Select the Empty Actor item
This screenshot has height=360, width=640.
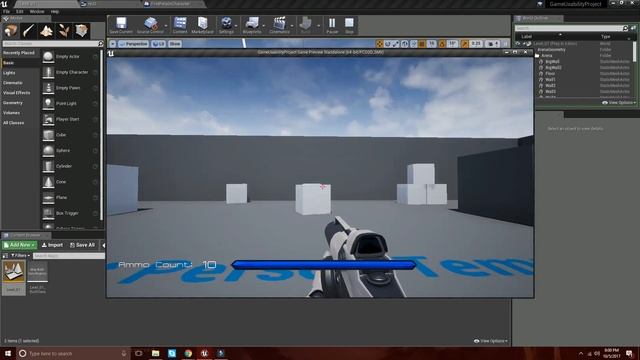pyautogui.click(x=71, y=57)
